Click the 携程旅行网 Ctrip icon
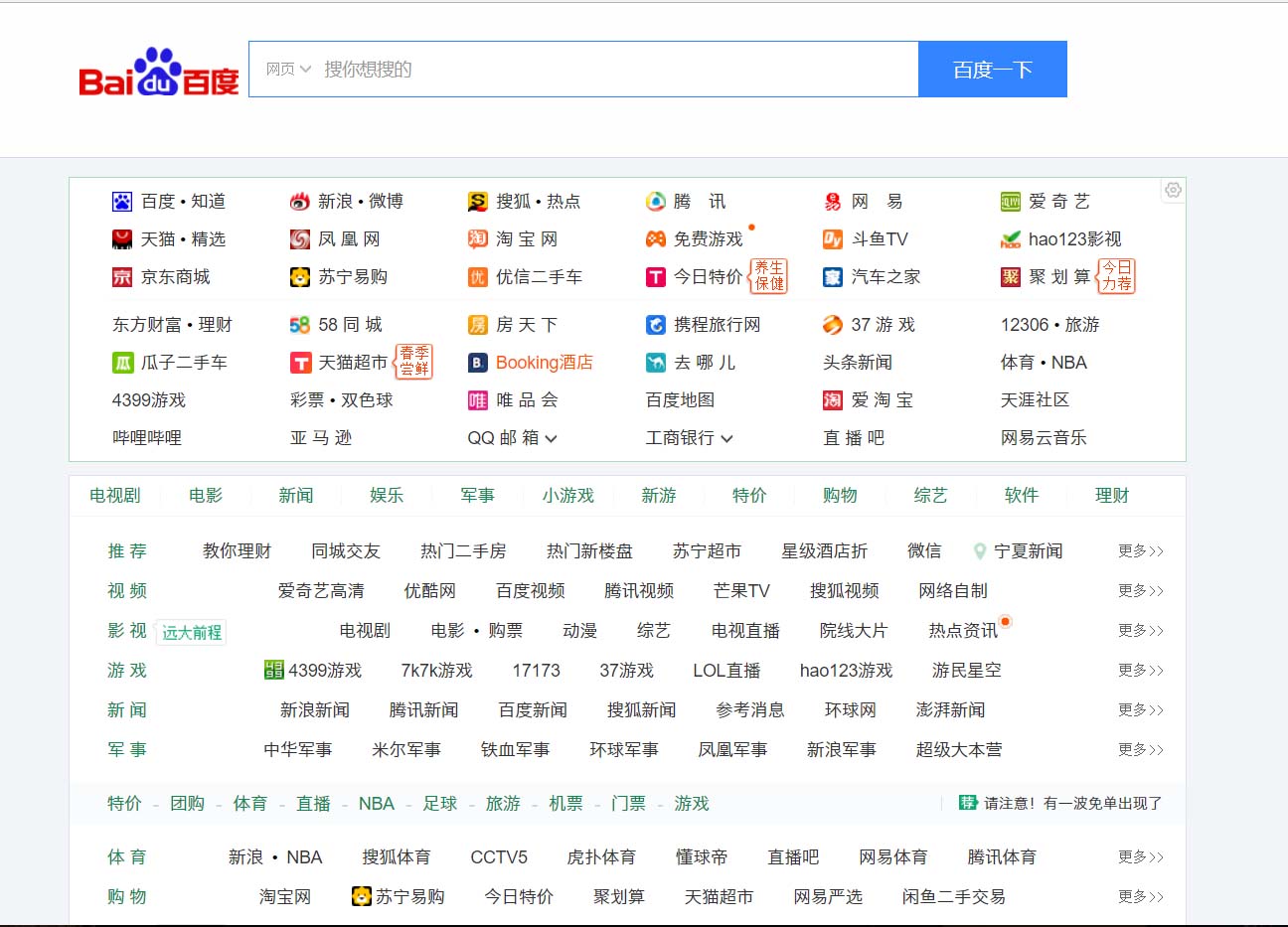The height and width of the screenshot is (927, 1288). [656, 325]
